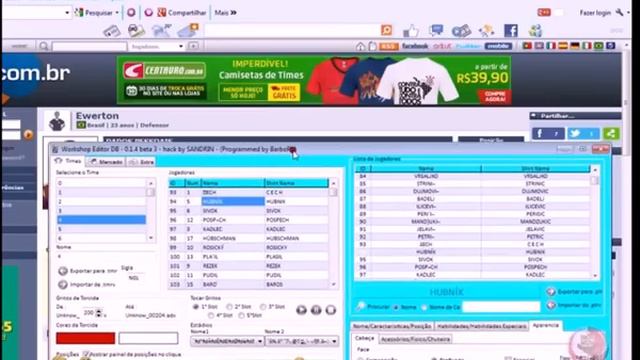The height and width of the screenshot is (360, 640).
Task: Click the Procurar search magnifier icon
Action: pyautogui.click(x=360, y=306)
